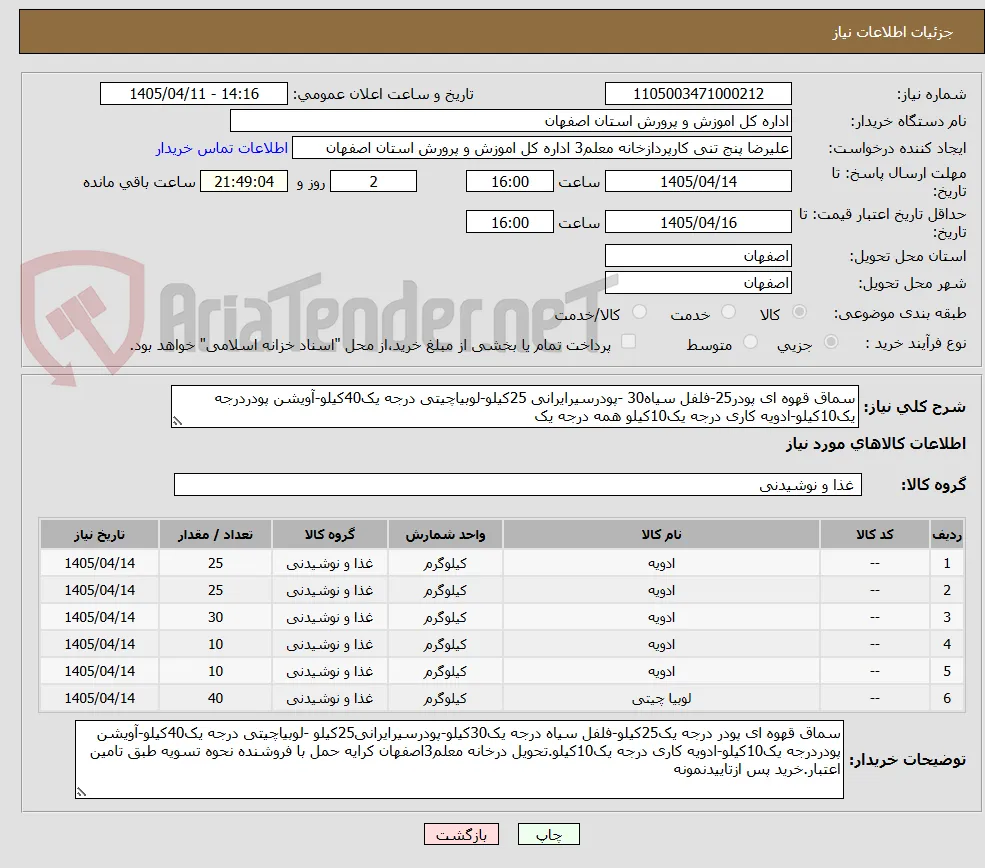
Task: Toggle the اسناد خزانه اسلامی payment checkbox
Action: 628,342
